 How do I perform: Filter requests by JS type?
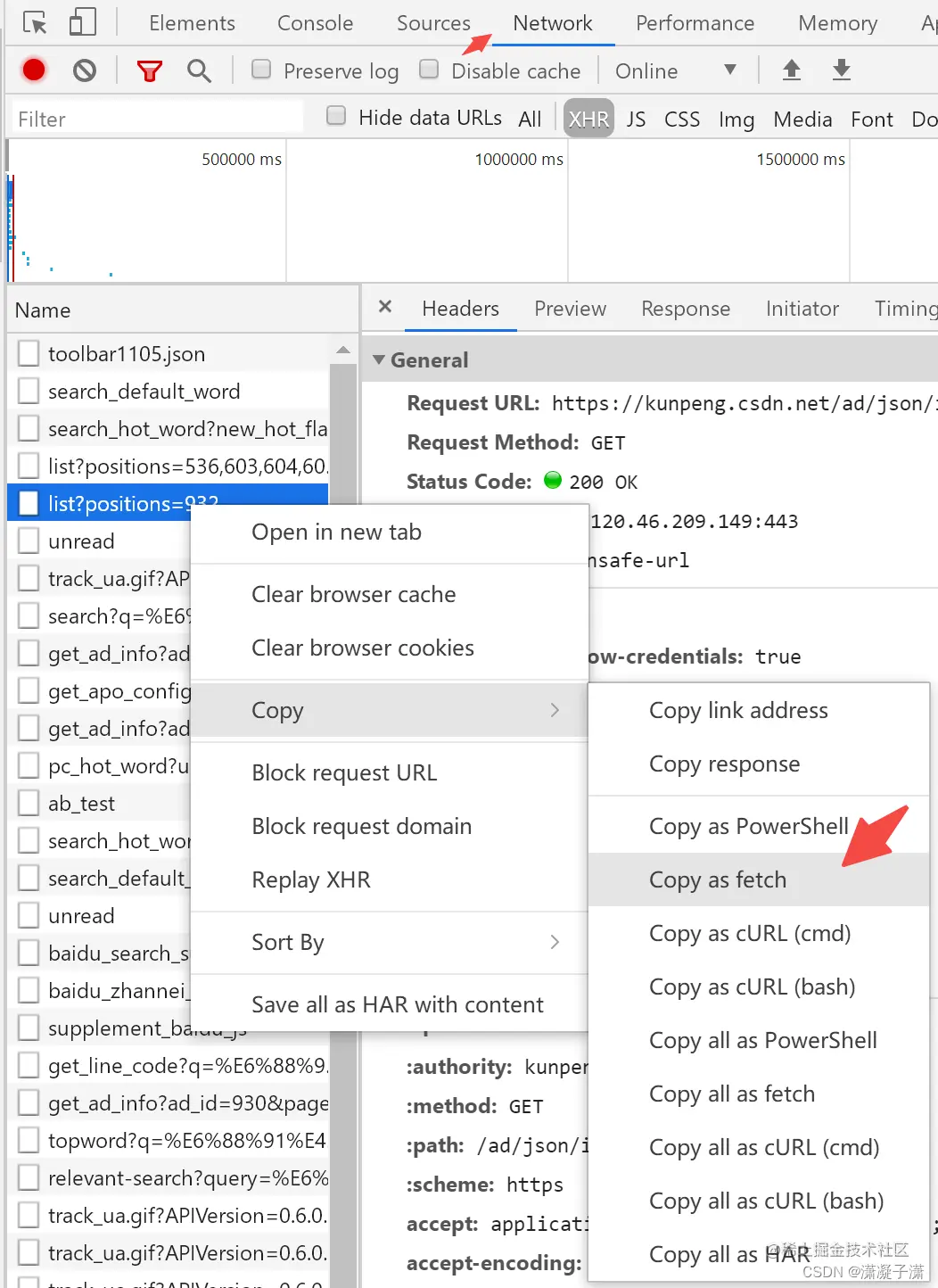click(636, 119)
